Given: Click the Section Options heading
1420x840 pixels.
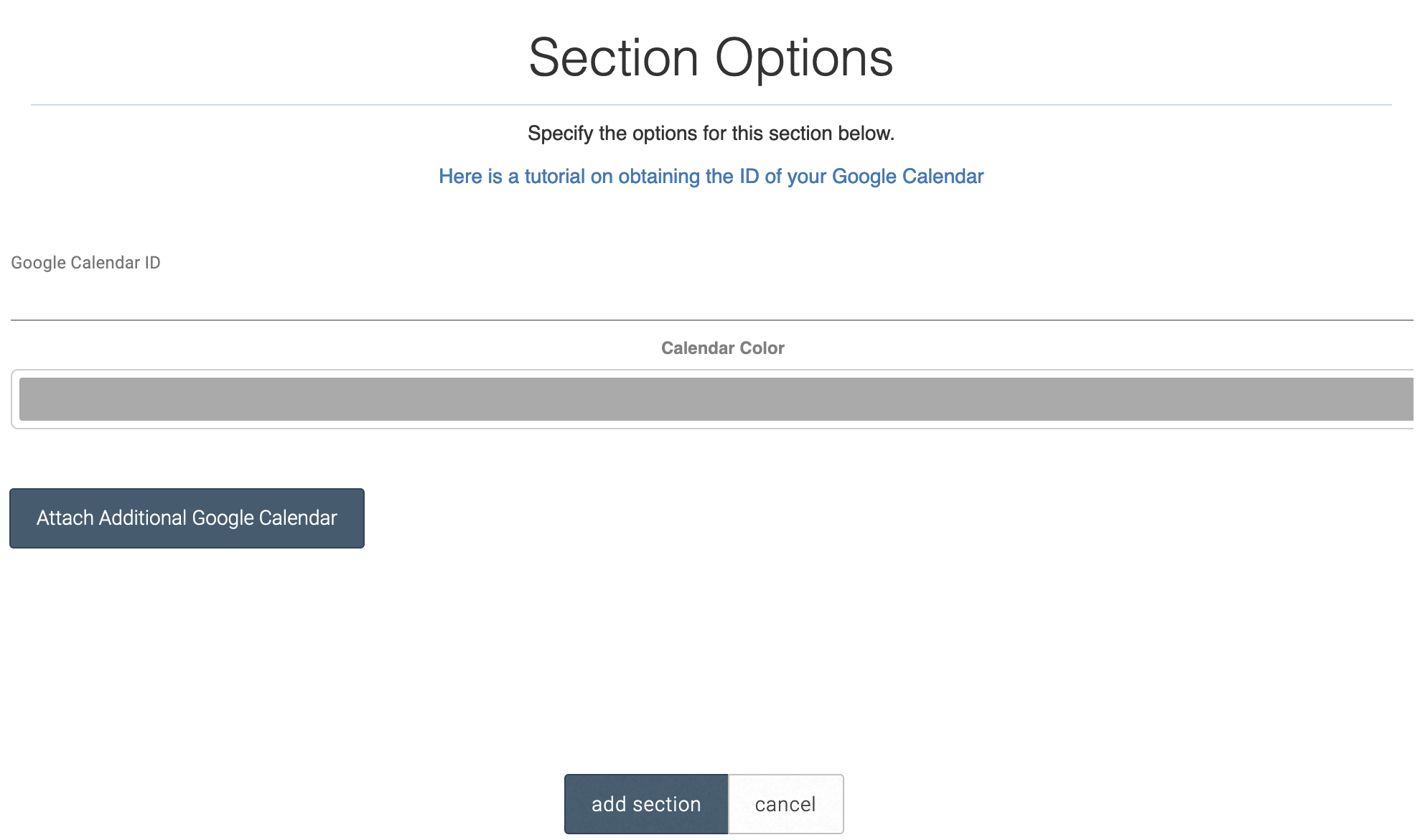Looking at the screenshot, I should coord(711,57).
